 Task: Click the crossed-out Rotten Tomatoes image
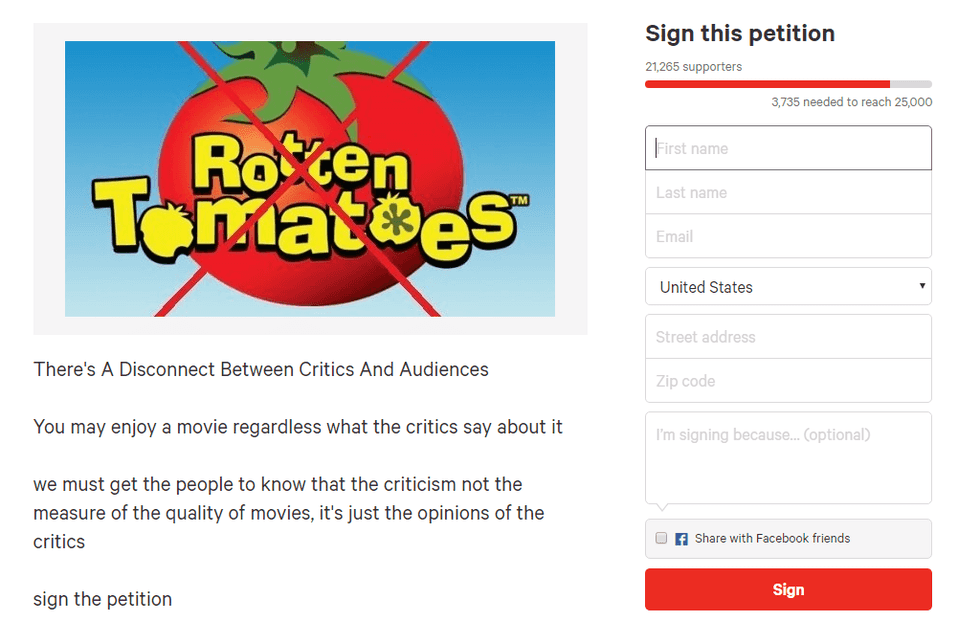click(310, 179)
